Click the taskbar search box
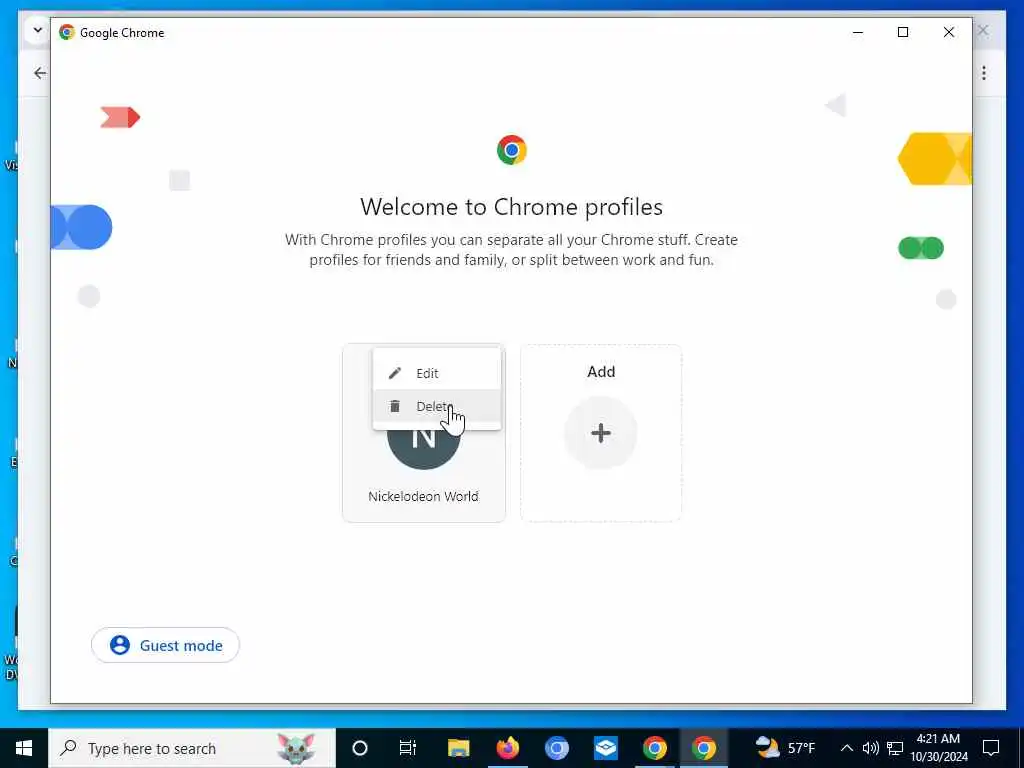The width and height of the screenshot is (1024, 768). 191,748
